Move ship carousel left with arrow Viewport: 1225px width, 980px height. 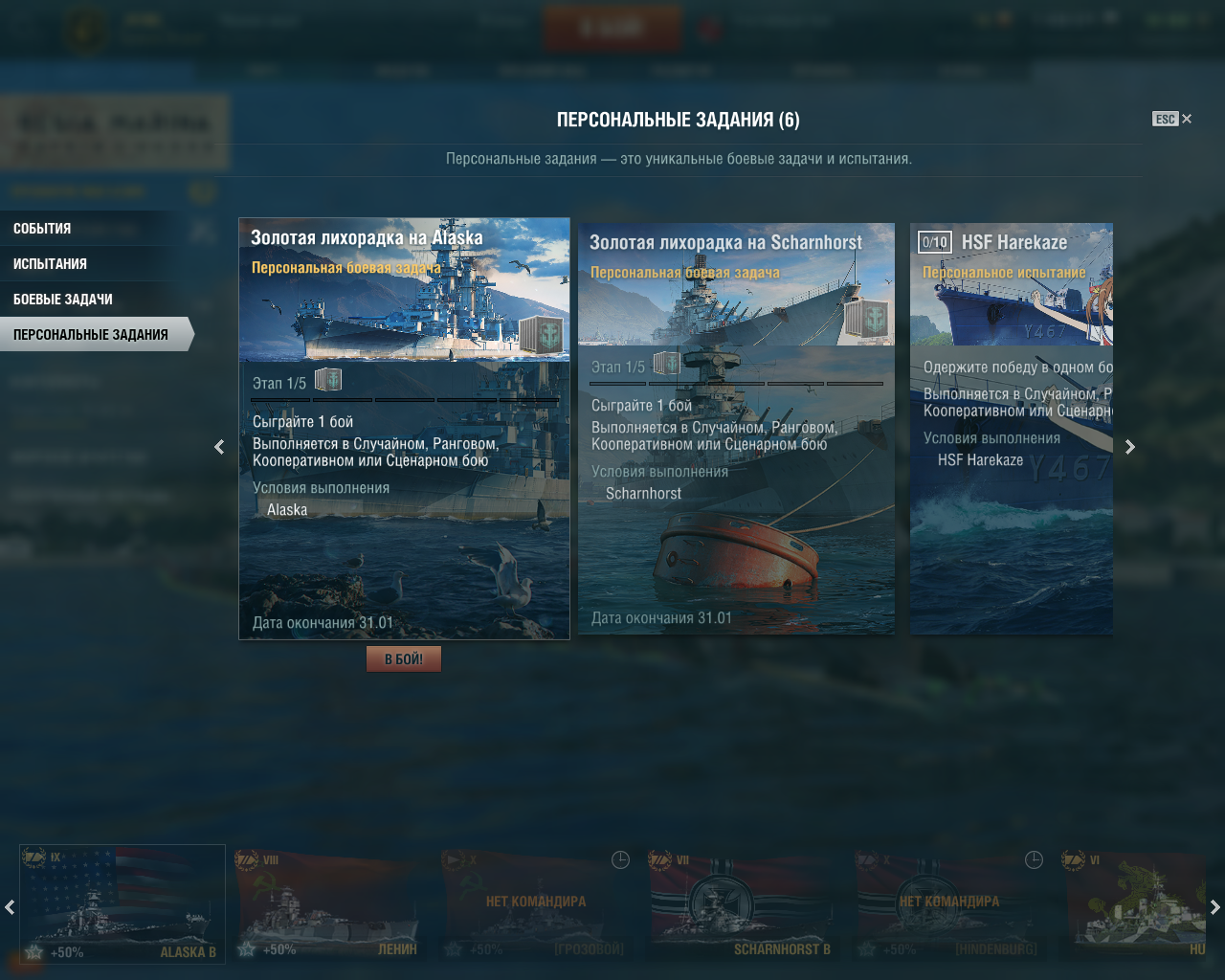click(x=10, y=907)
